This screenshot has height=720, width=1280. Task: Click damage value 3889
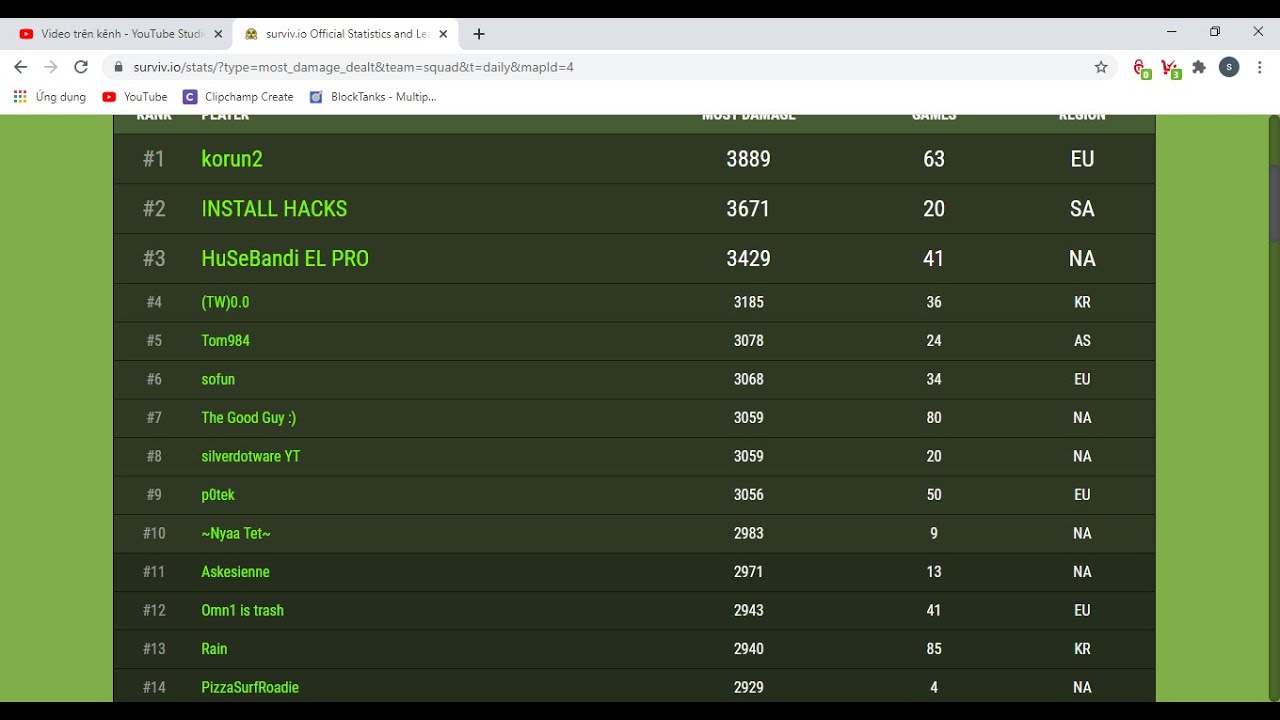pyautogui.click(x=748, y=159)
